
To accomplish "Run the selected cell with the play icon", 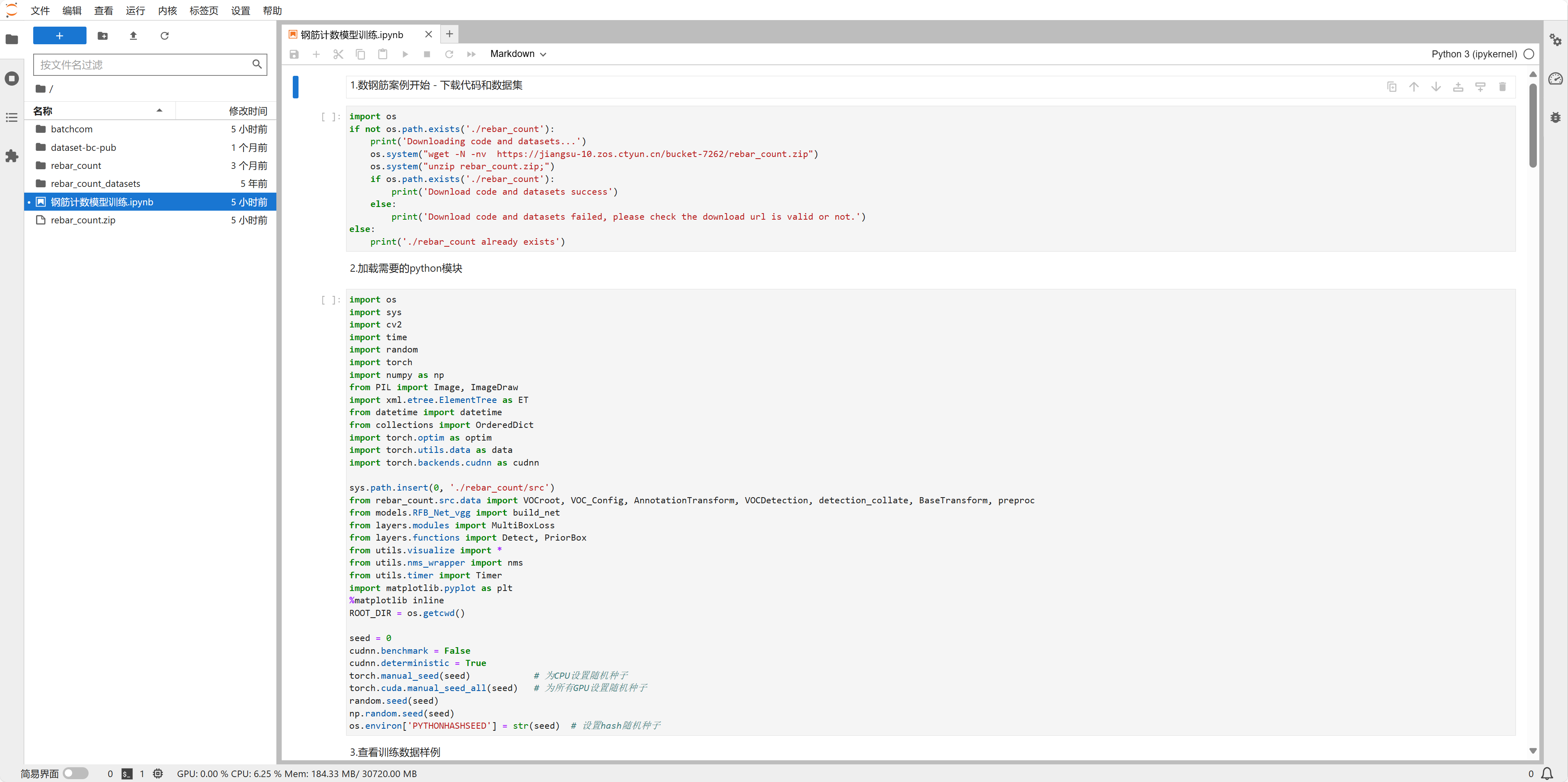I will (x=405, y=54).
